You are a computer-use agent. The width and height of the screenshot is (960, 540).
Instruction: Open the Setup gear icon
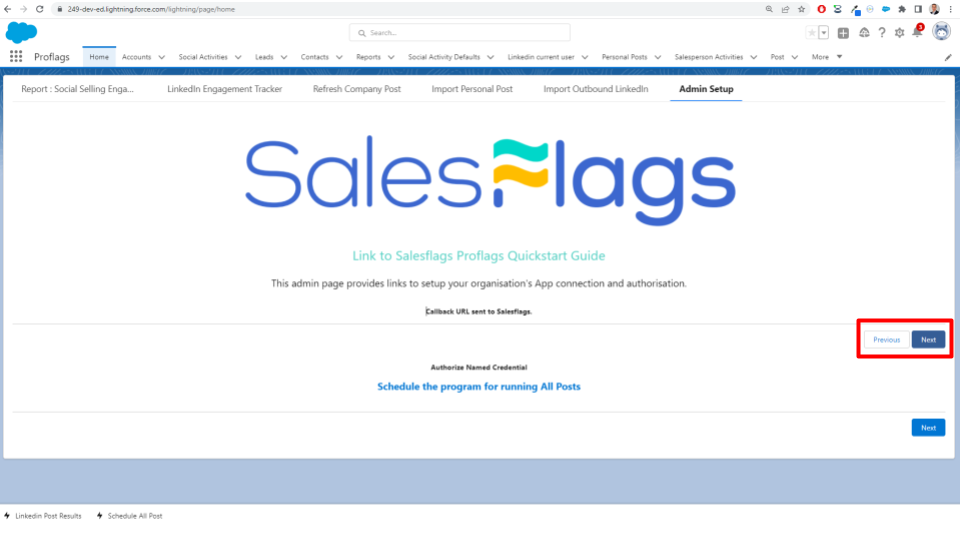pyautogui.click(x=899, y=33)
